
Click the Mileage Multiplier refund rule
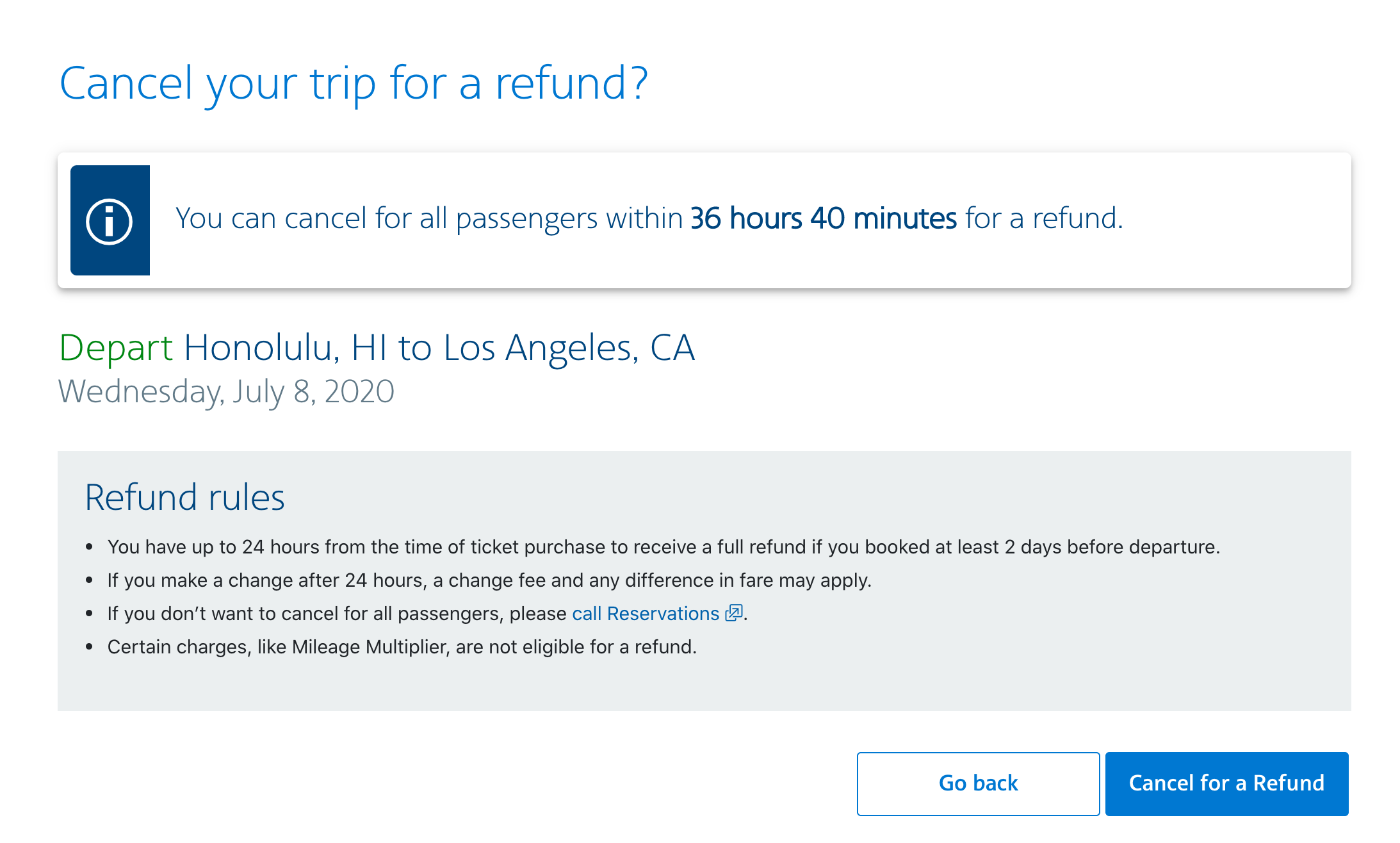(402, 647)
